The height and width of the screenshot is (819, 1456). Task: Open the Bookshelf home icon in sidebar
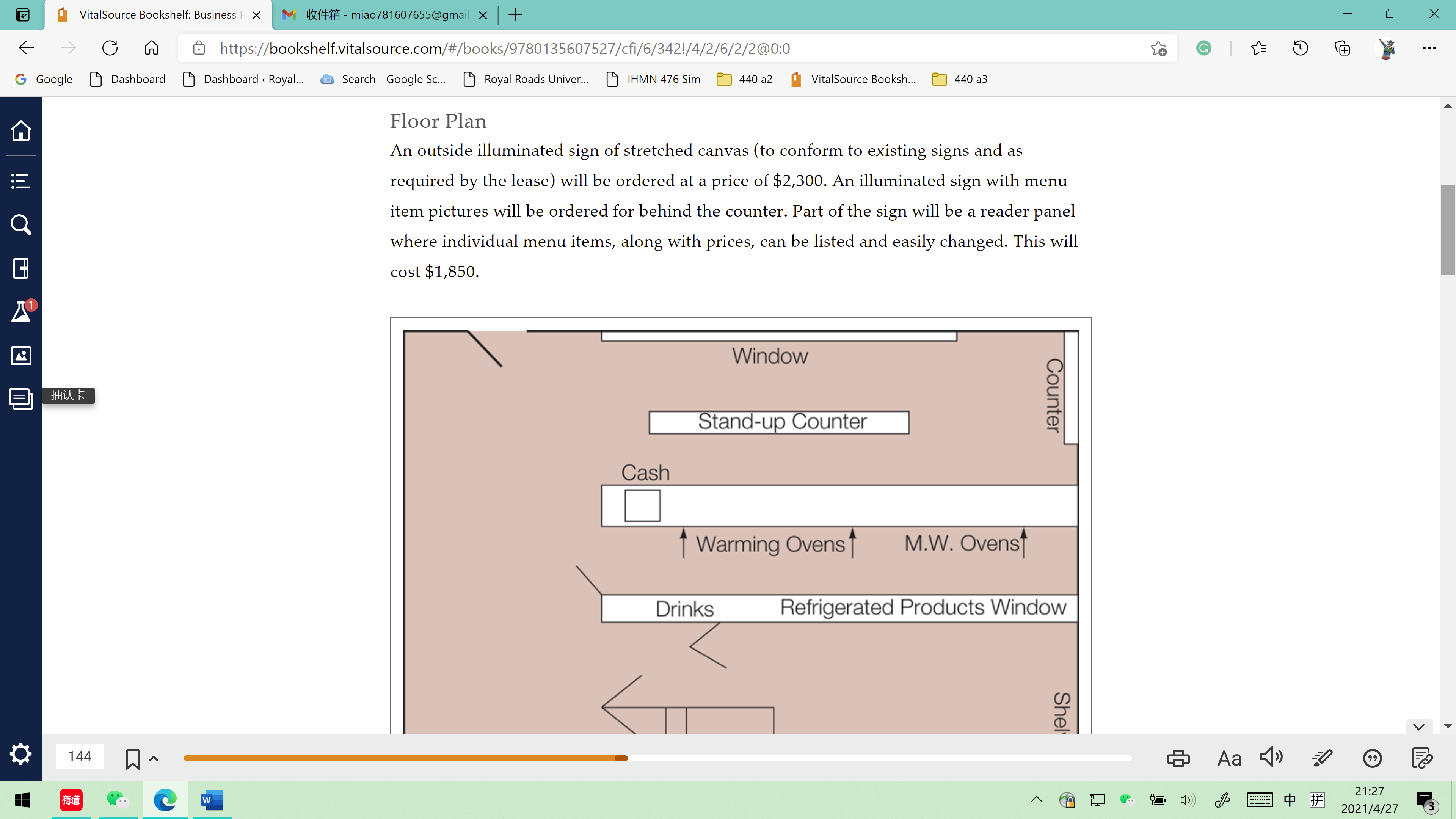pos(21,130)
